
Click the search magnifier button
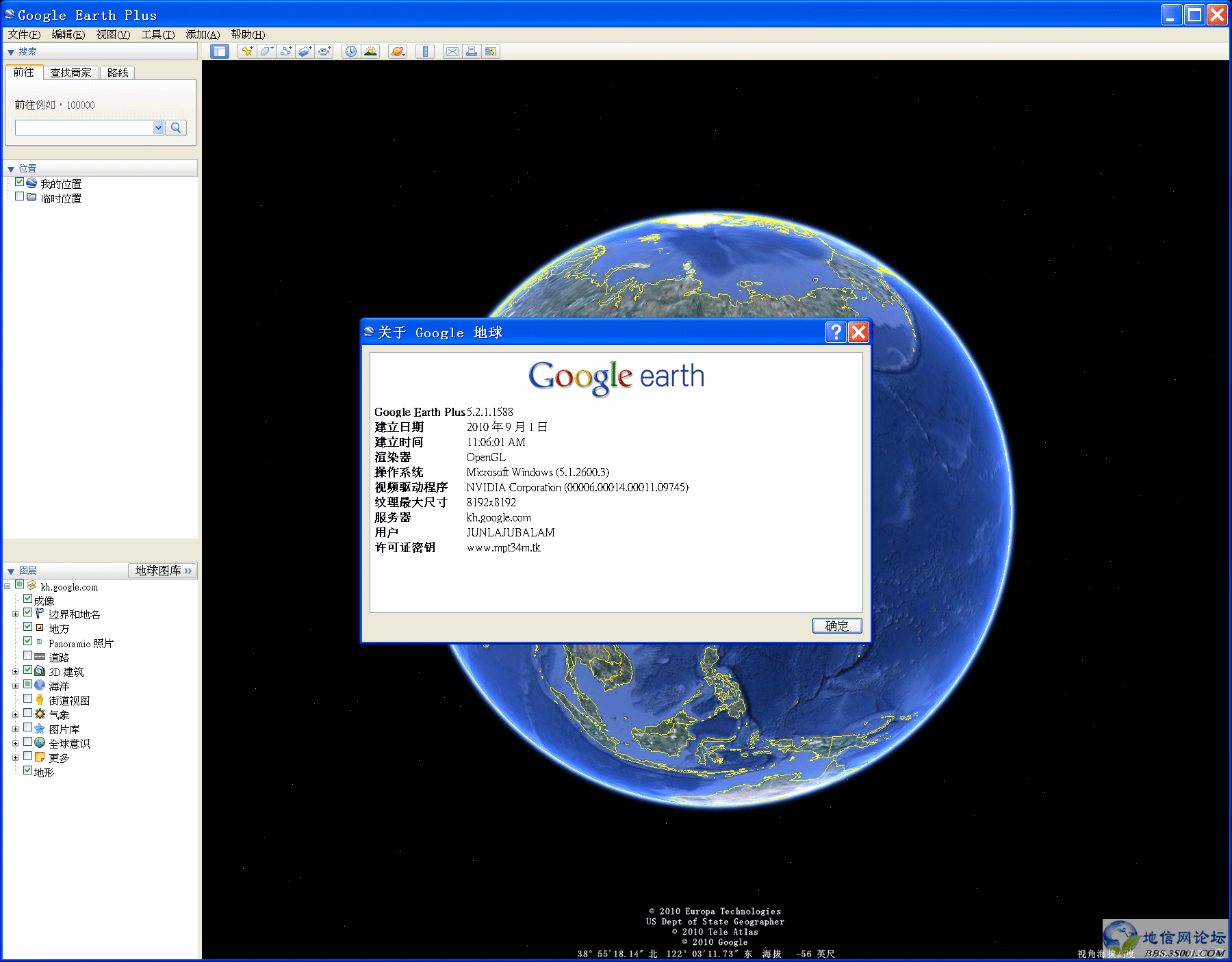click(176, 128)
